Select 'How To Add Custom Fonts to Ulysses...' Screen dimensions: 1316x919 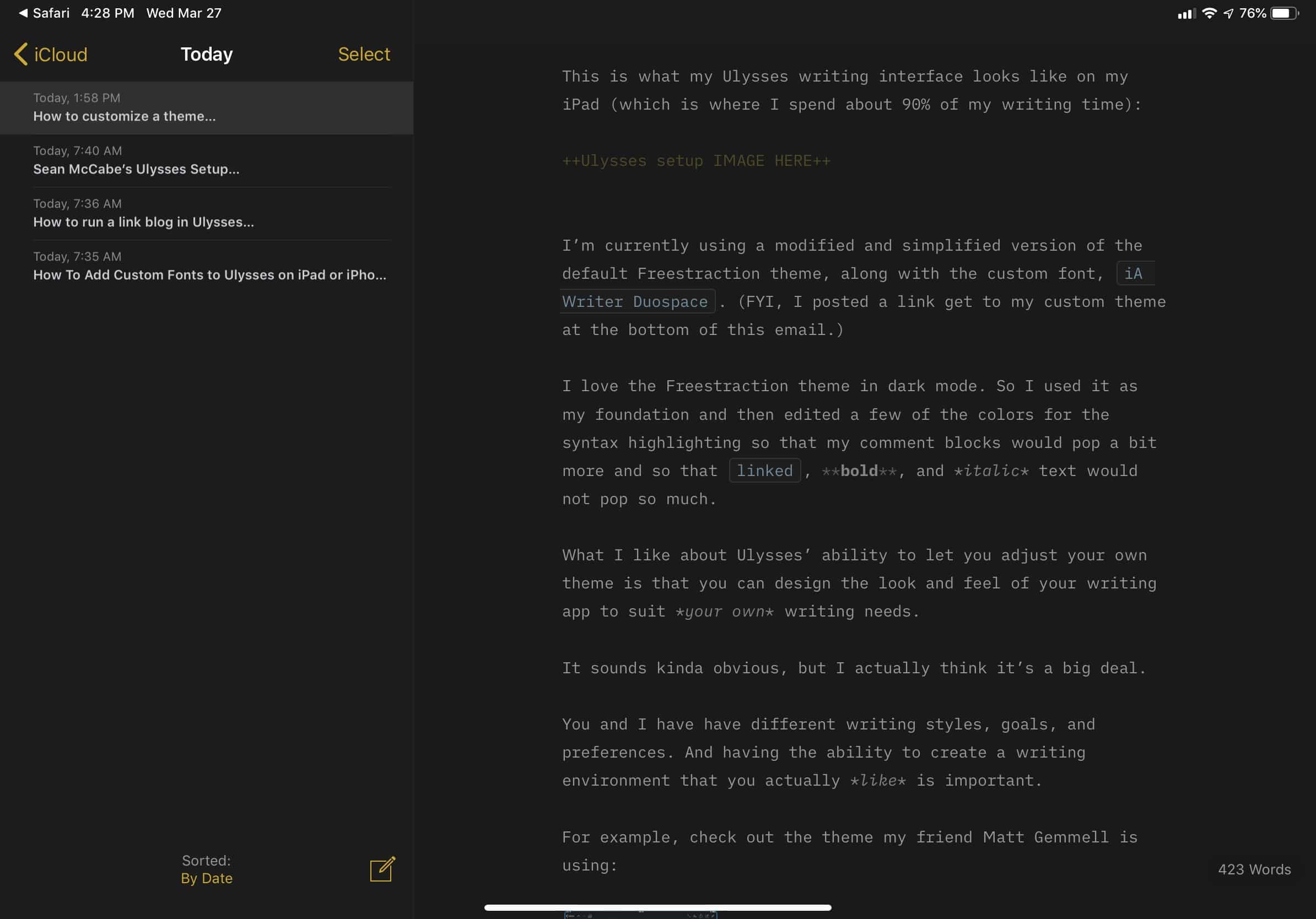coord(209,274)
